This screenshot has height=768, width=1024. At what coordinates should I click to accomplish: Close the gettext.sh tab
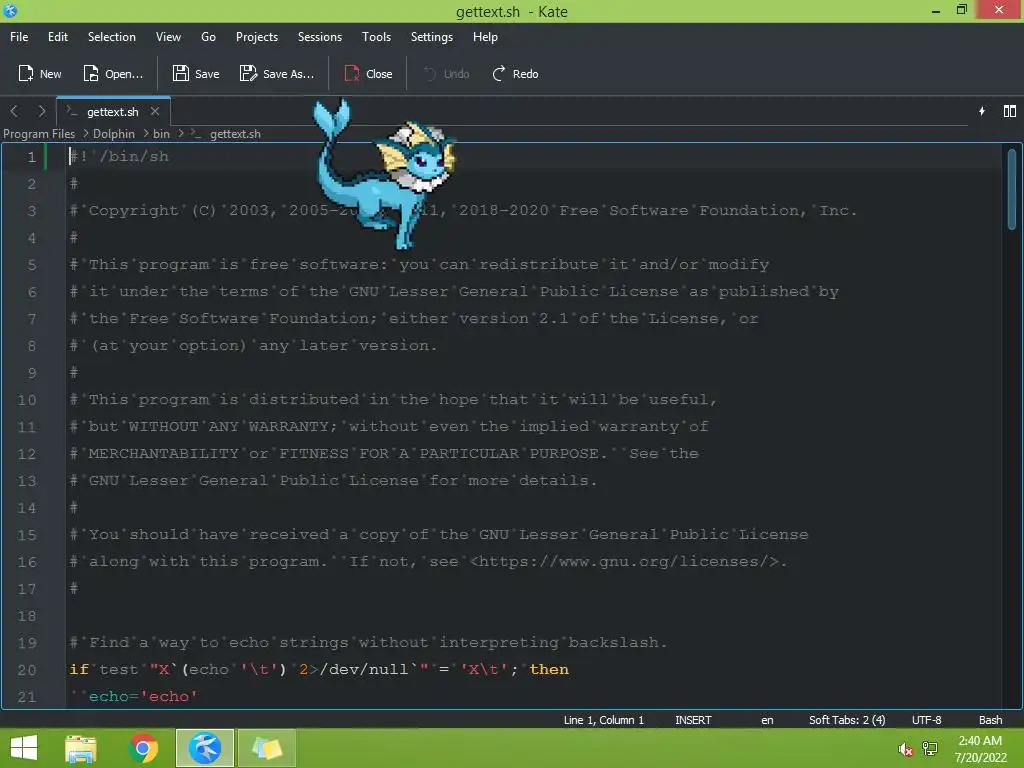click(155, 112)
